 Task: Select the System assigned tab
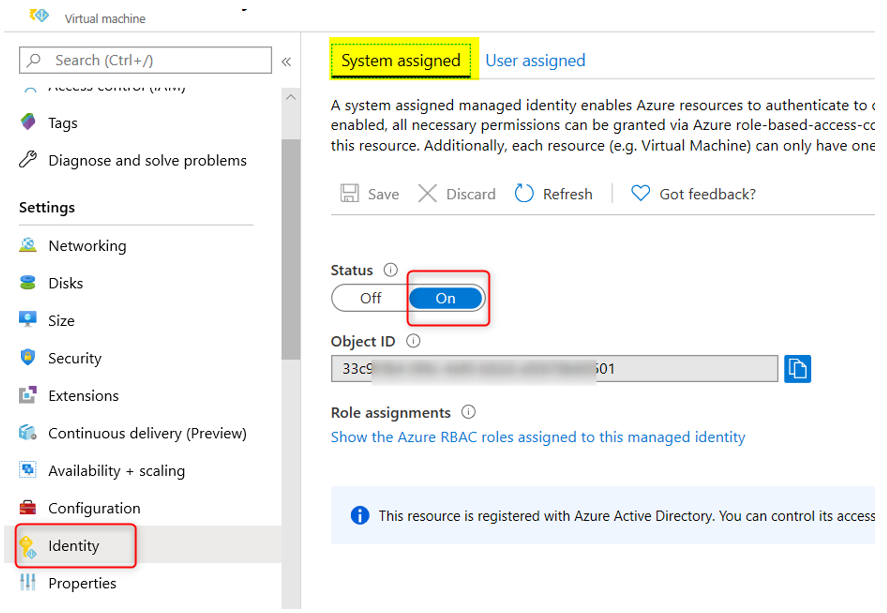(x=401, y=60)
